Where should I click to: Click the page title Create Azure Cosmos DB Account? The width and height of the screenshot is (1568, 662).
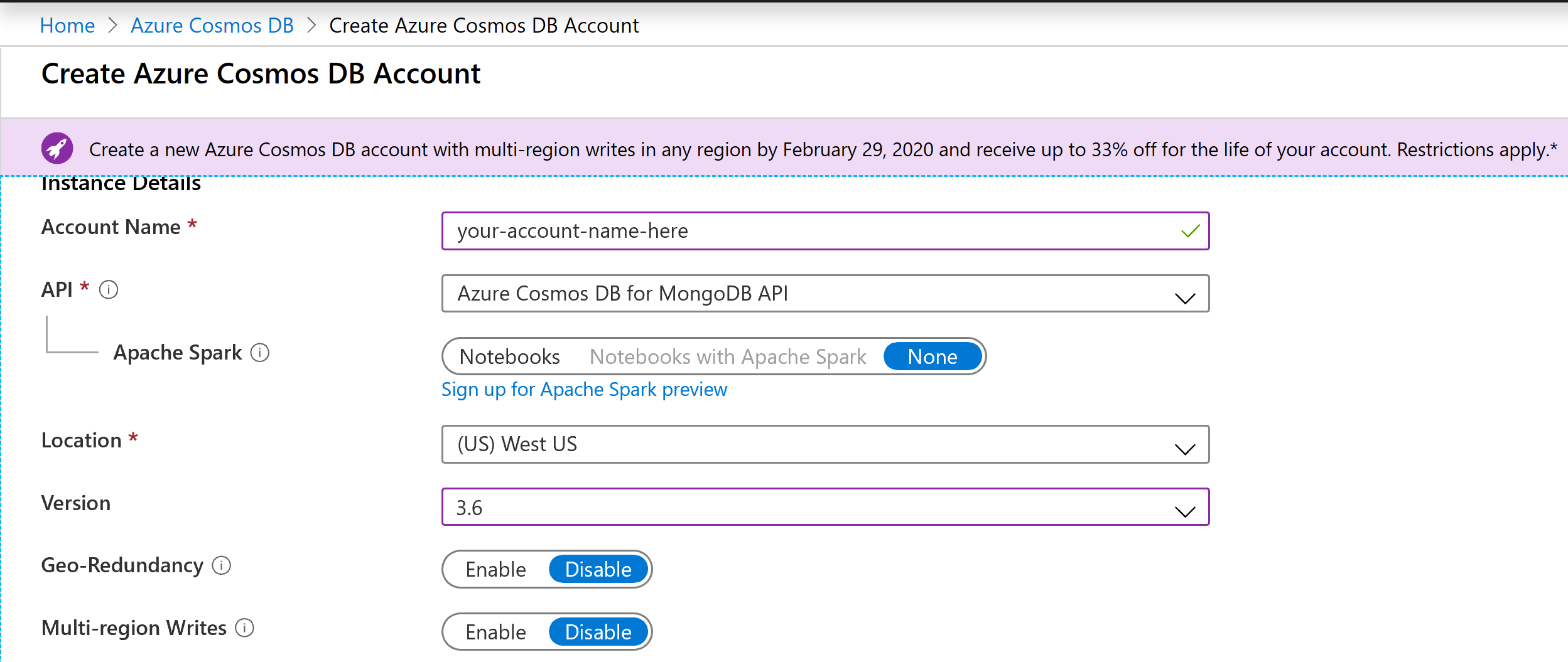(261, 73)
